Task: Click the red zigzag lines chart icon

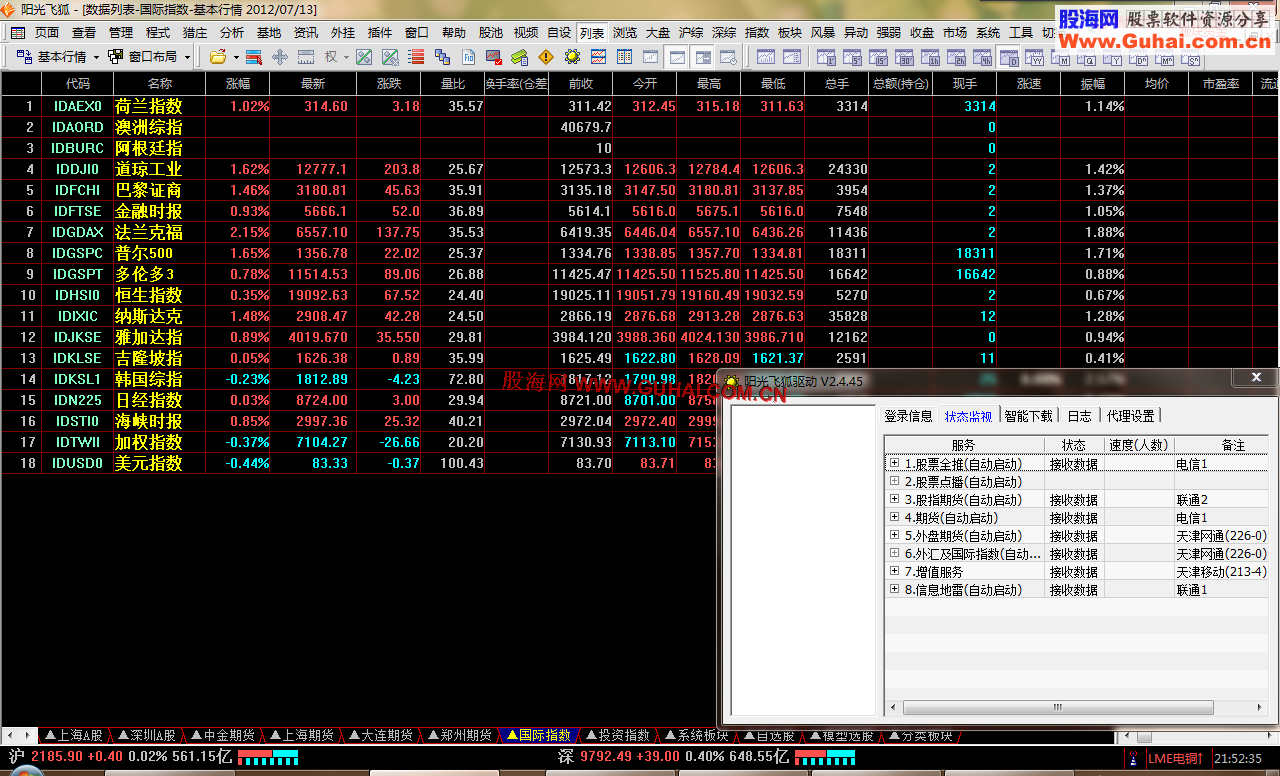Action: 598,57
